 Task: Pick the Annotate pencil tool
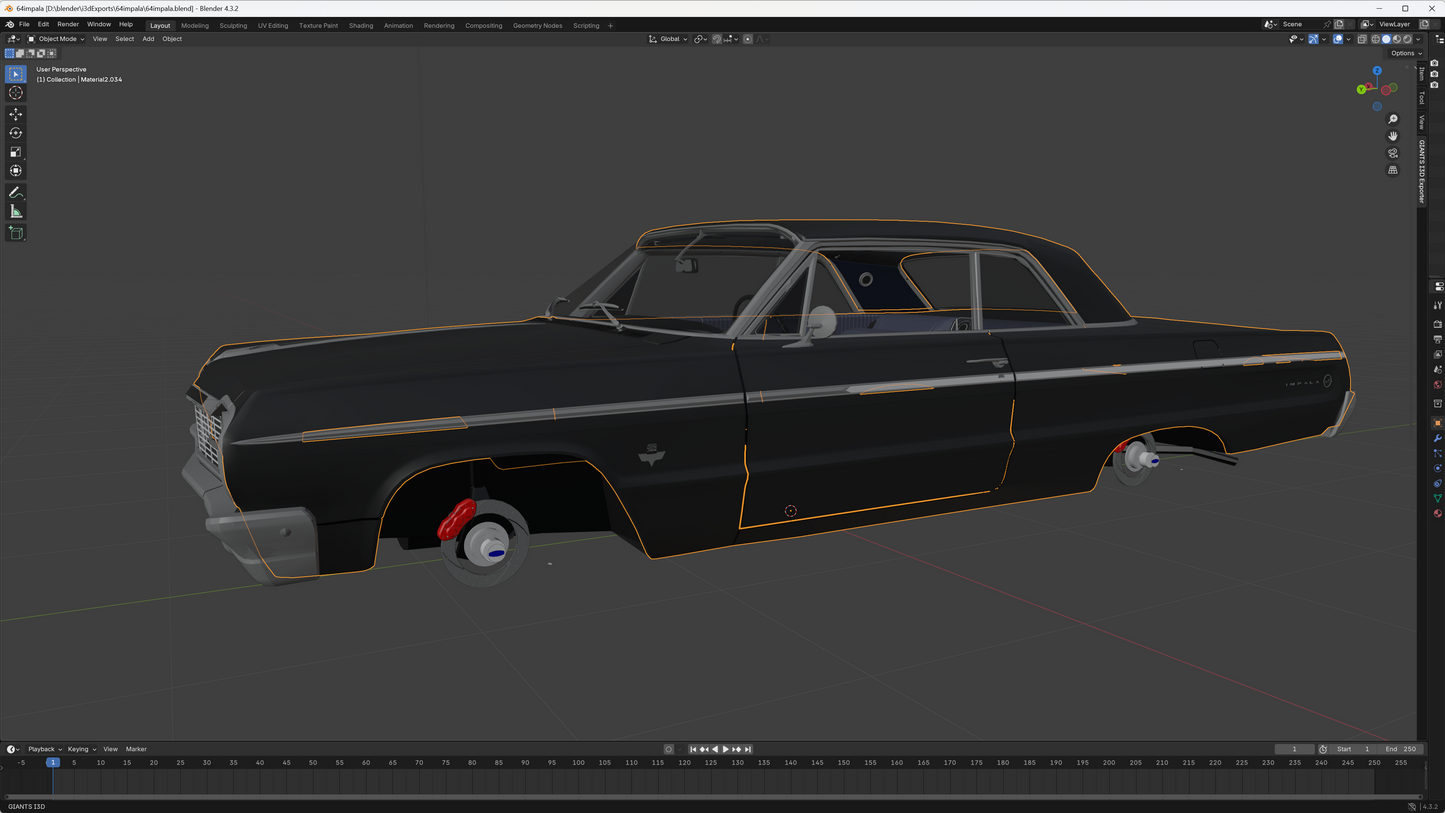[x=16, y=192]
